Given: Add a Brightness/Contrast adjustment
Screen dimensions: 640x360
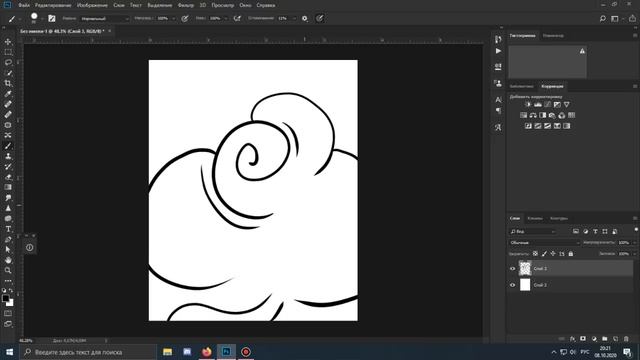Looking at the screenshot, I should tap(528, 104).
